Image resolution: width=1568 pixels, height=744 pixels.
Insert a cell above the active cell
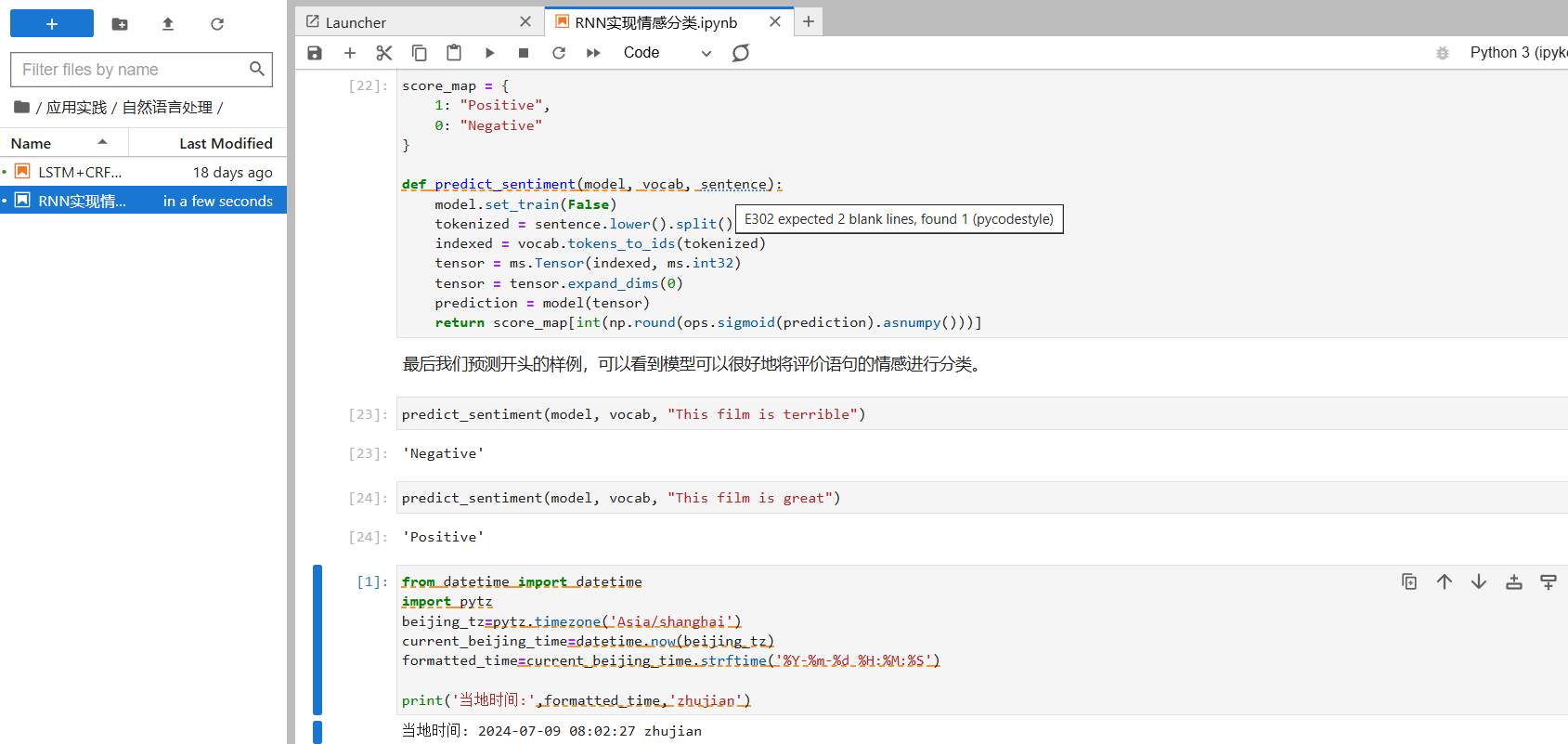(1514, 581)
